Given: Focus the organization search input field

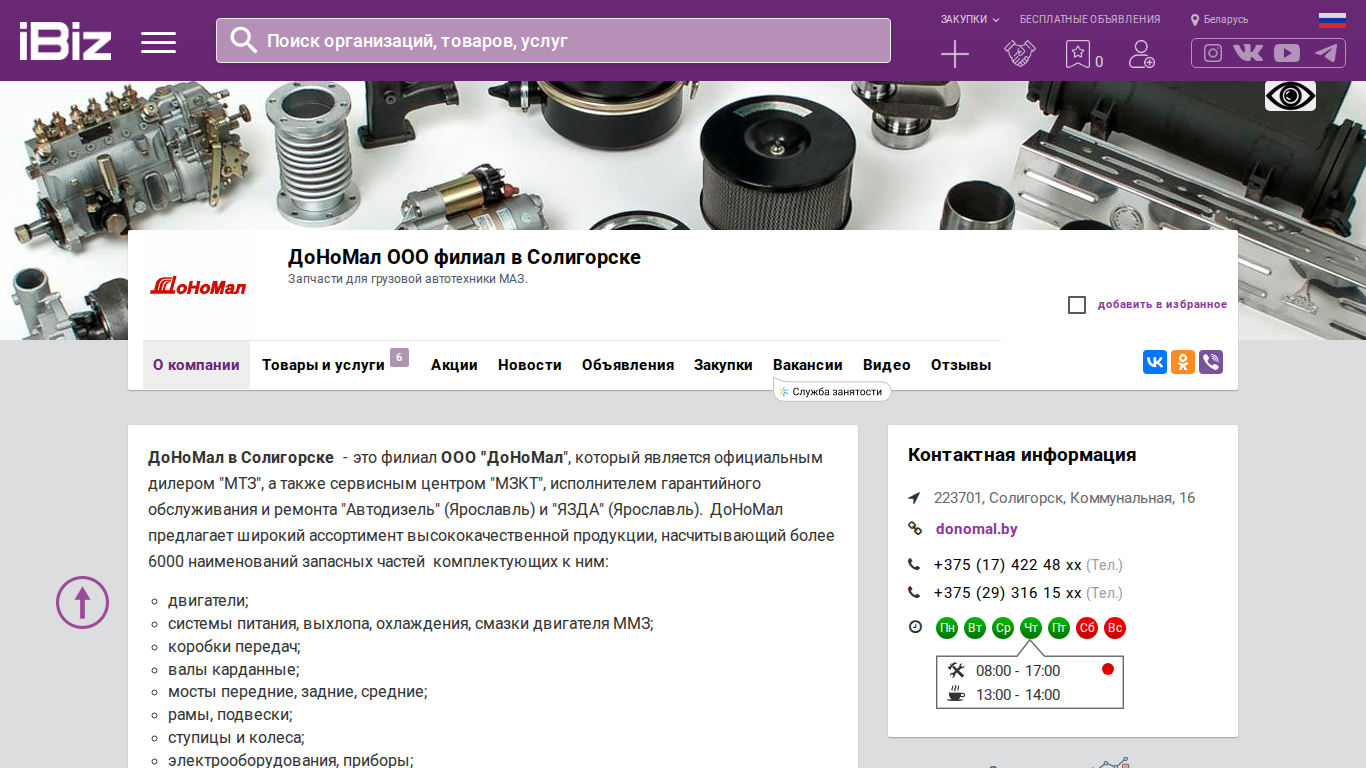Looking at the screenshot, I should [x=553, y=41].
